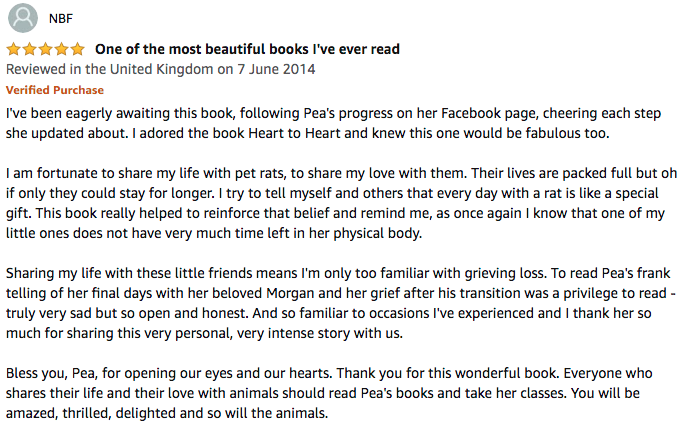690x427 pixels.
Task: Click the 'Reviewed in the United Kingdom' date line
Action: [x=161, y=69]
